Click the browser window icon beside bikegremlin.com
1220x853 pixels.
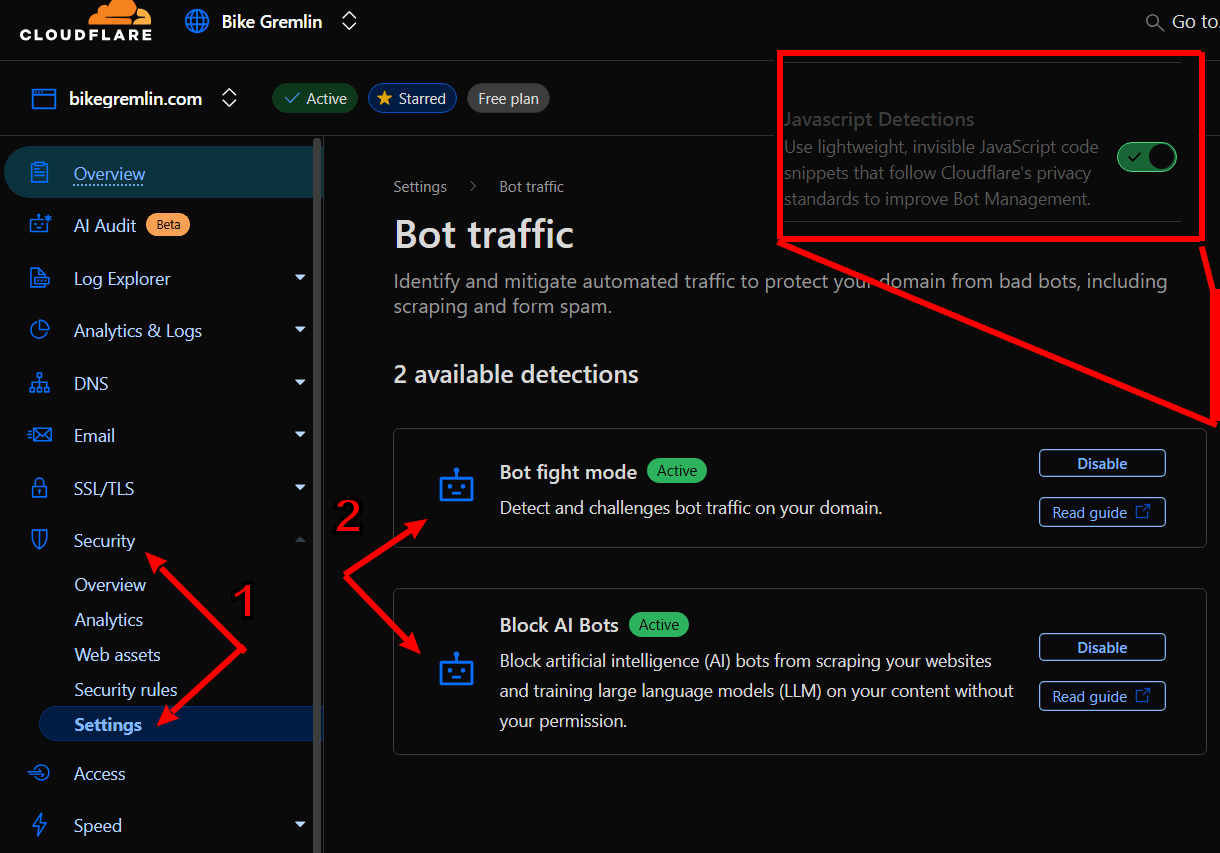coord(43,98)
